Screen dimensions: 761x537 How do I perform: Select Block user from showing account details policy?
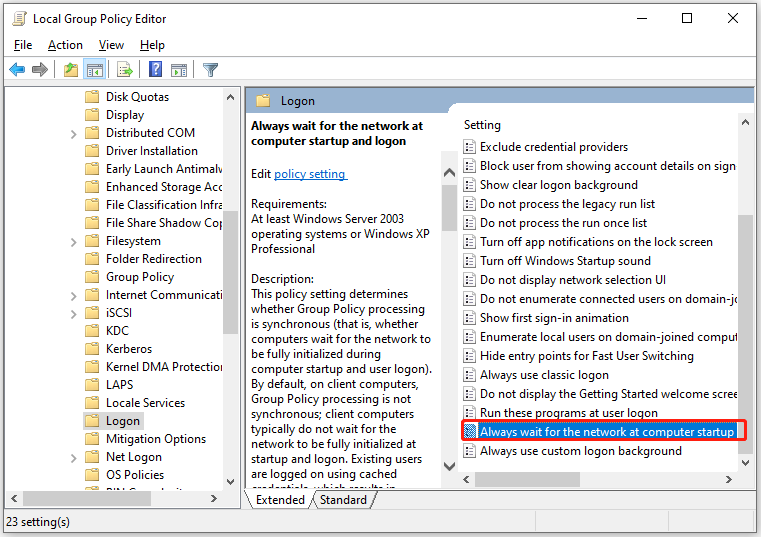coord(608,166)
